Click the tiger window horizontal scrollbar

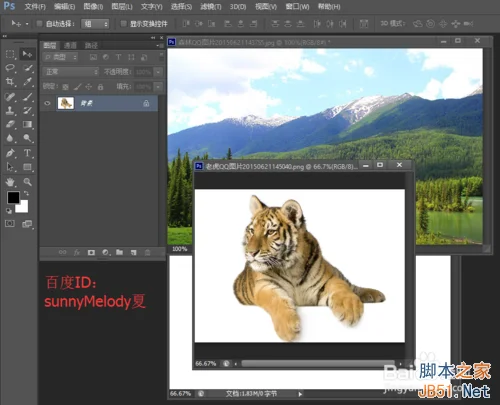[x=317, y=363]
